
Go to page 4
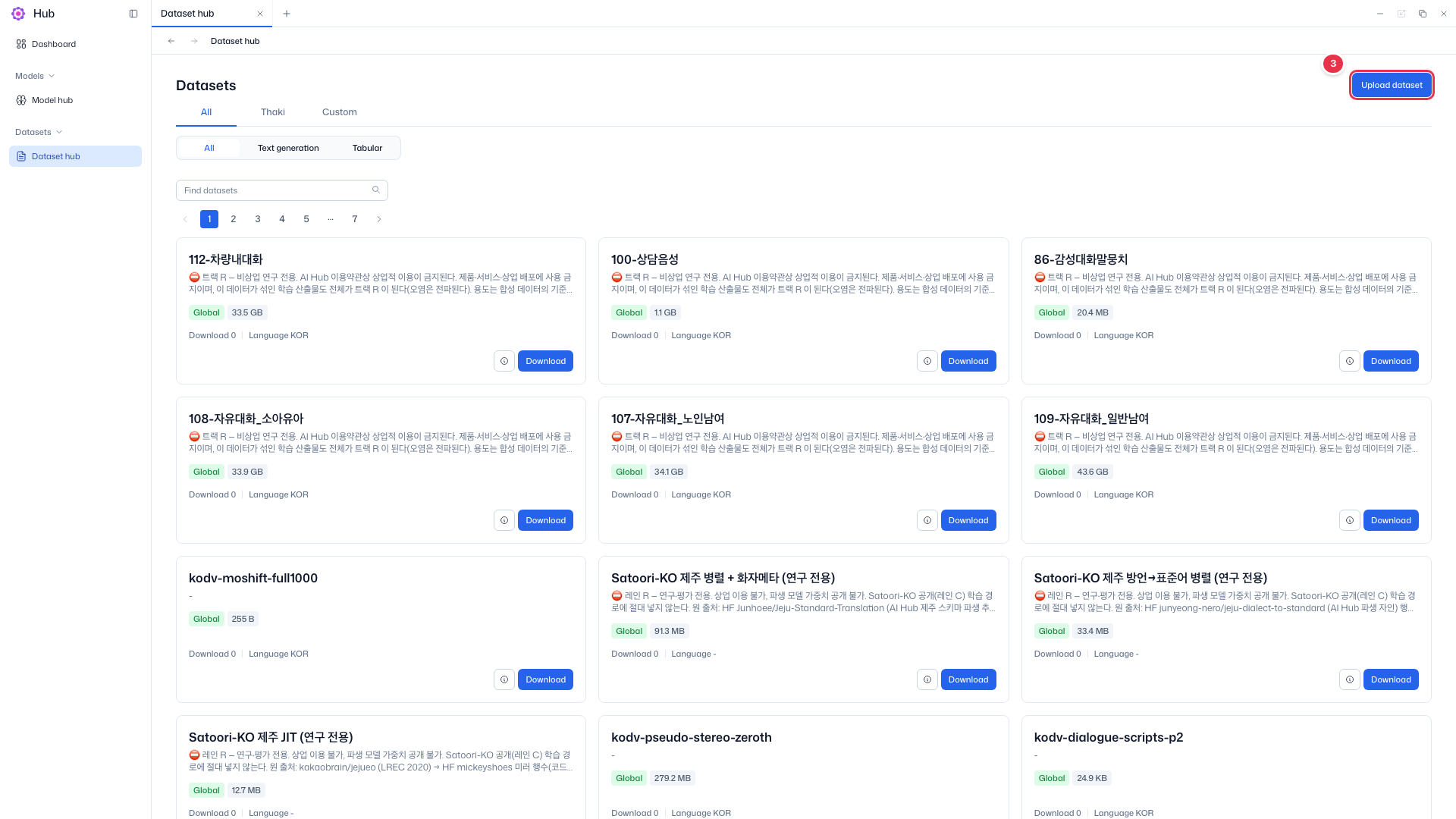282,219
